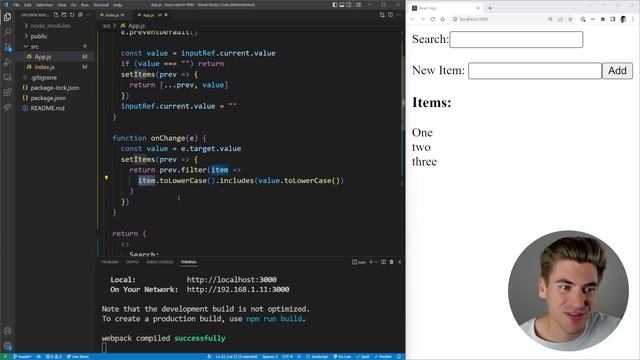Open editor changes compare icon
The height and width of the screenshot is (360, 640).
tap(382, 15)
